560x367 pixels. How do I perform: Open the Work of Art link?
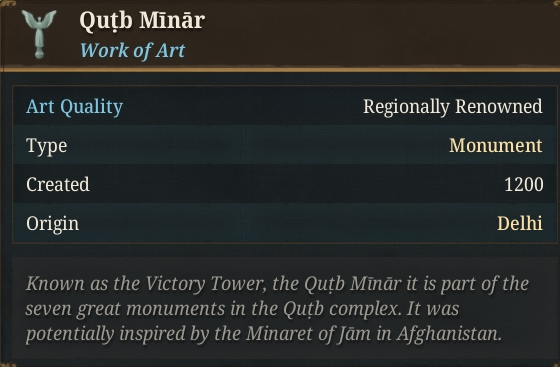pos(132,50)
